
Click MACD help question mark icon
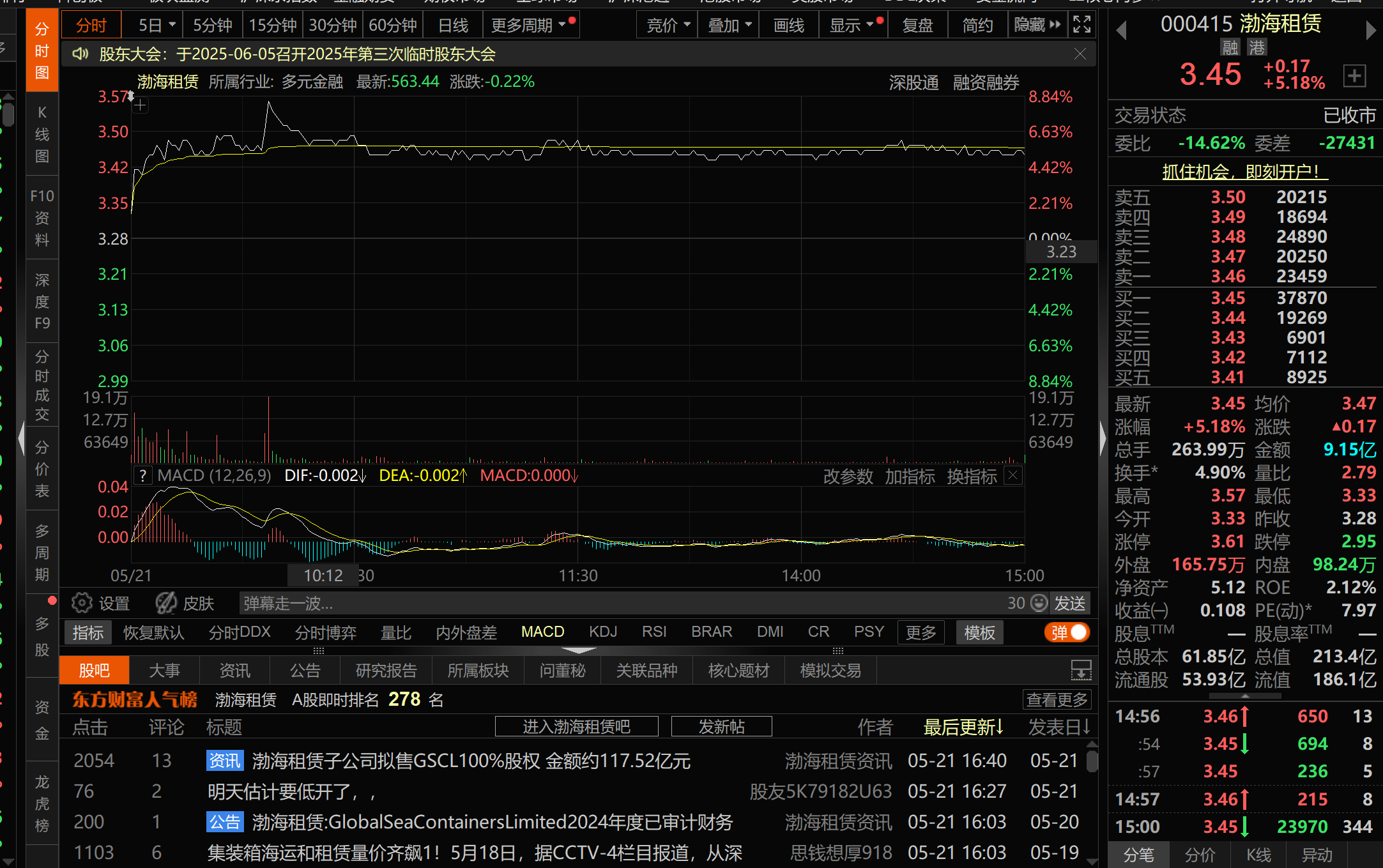coord(143,475)
